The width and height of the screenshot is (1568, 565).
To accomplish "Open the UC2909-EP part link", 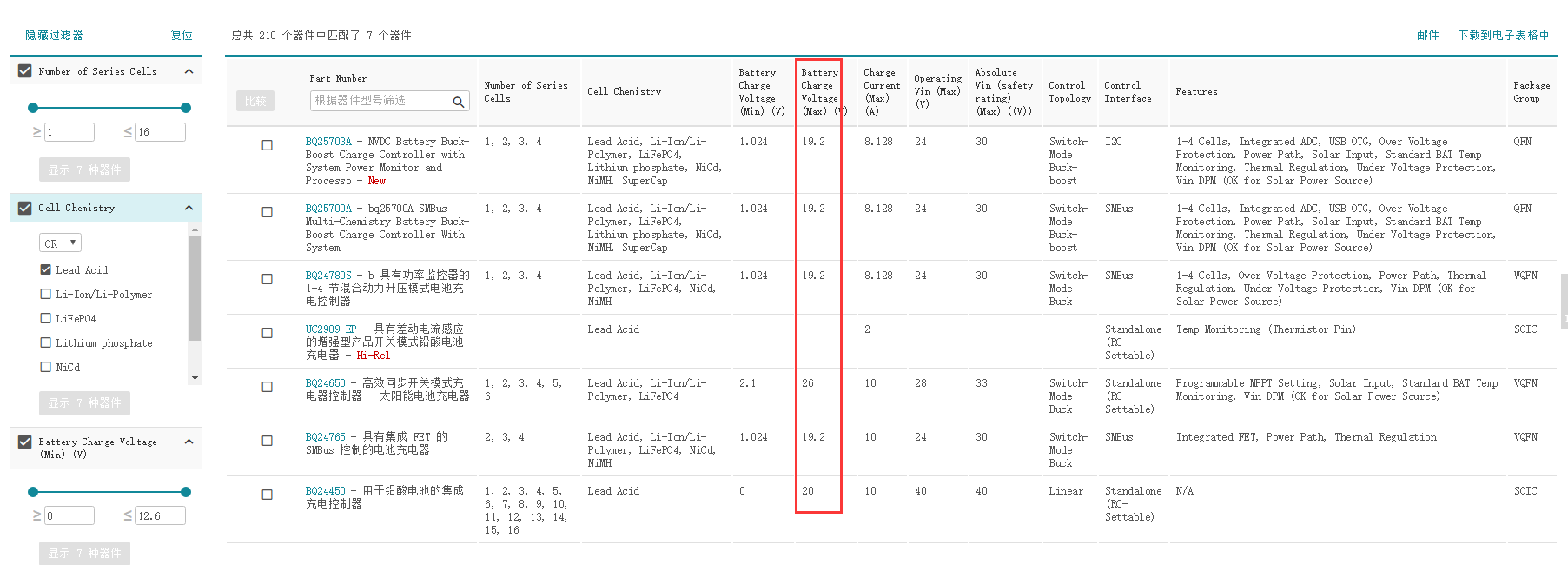I will (331, 329).
